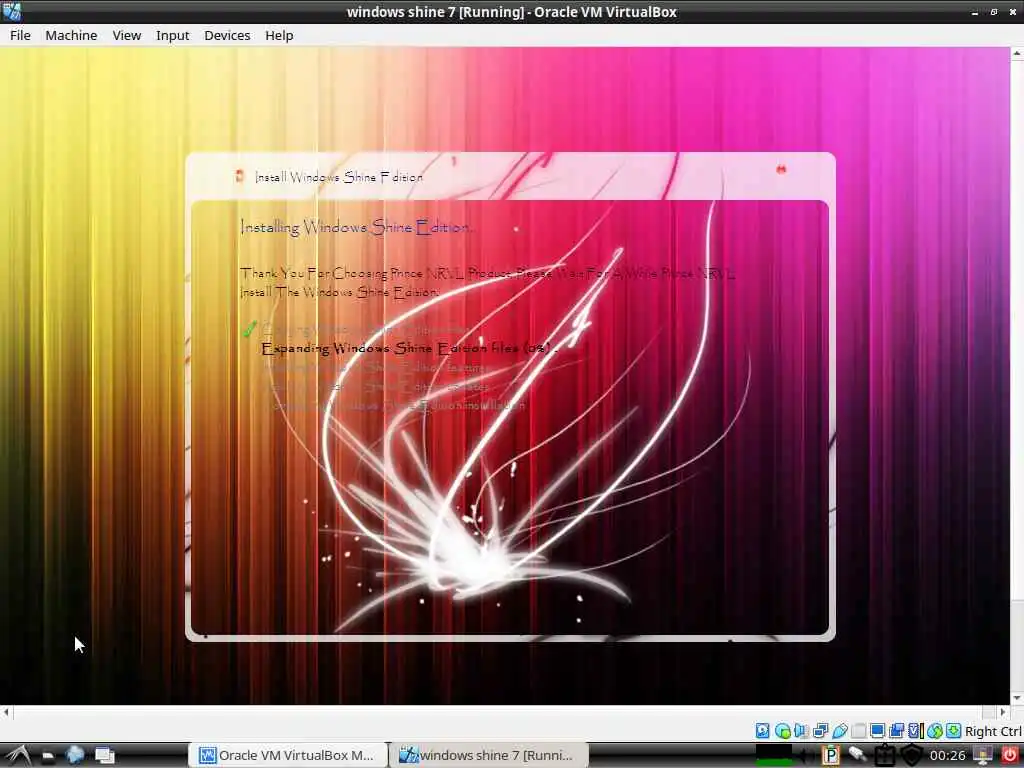Open the Devices menu
Screen dimensions: 1024x768
[x=227, y=35]
